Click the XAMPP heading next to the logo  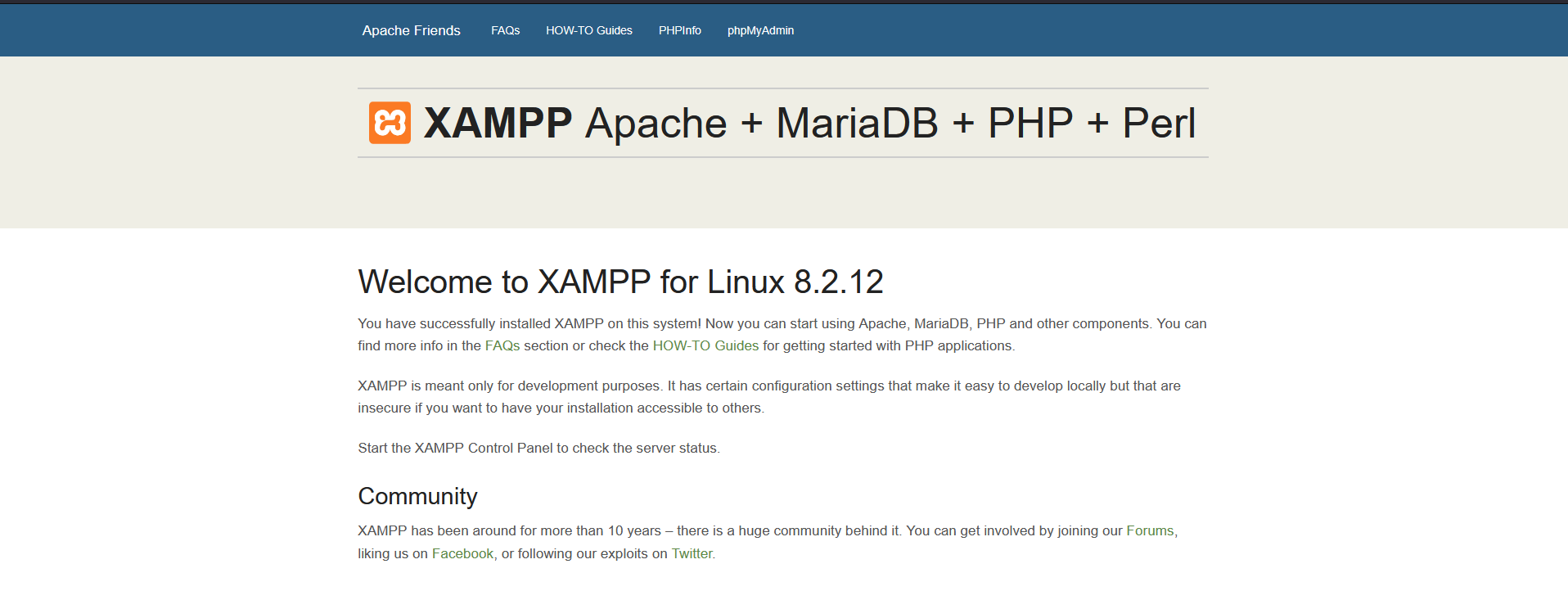(x=496, y=122)
